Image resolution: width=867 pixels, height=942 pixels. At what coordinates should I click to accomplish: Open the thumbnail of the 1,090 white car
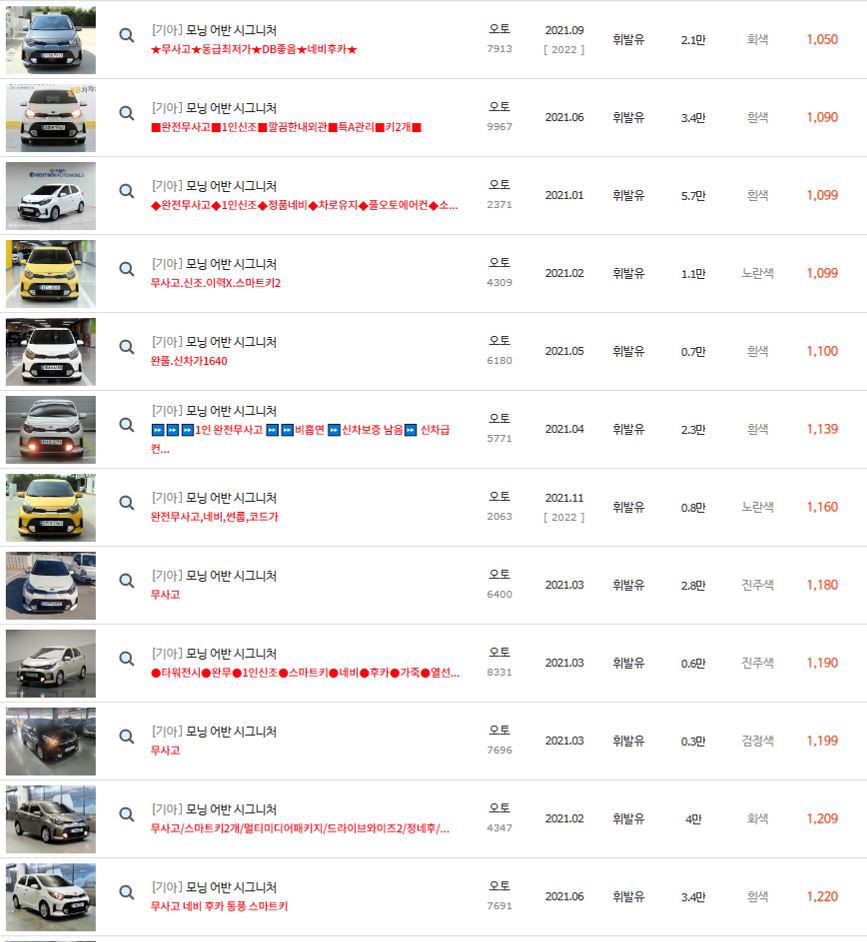[50, 118]
